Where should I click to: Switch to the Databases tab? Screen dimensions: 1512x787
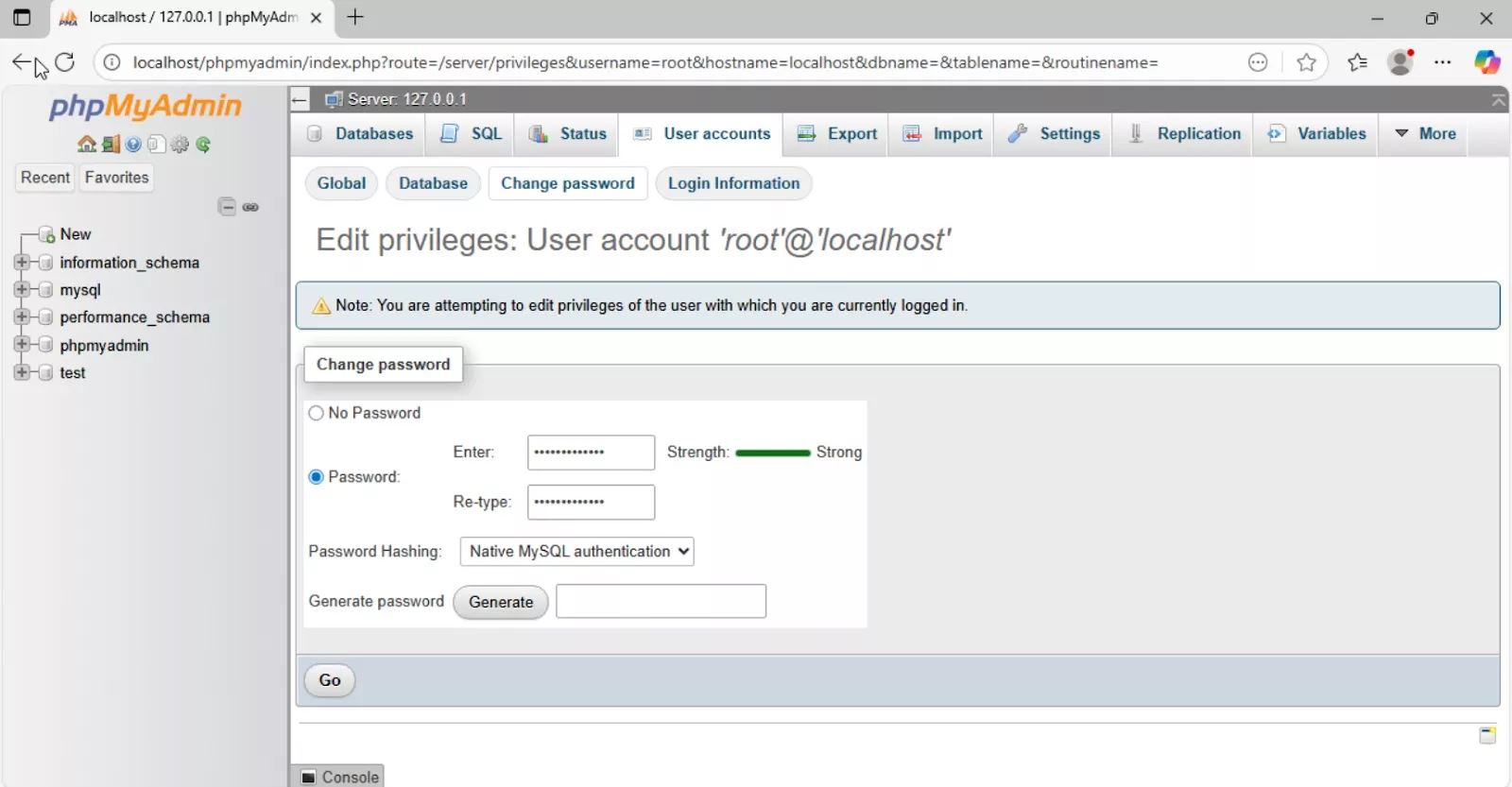pos(361,134)
